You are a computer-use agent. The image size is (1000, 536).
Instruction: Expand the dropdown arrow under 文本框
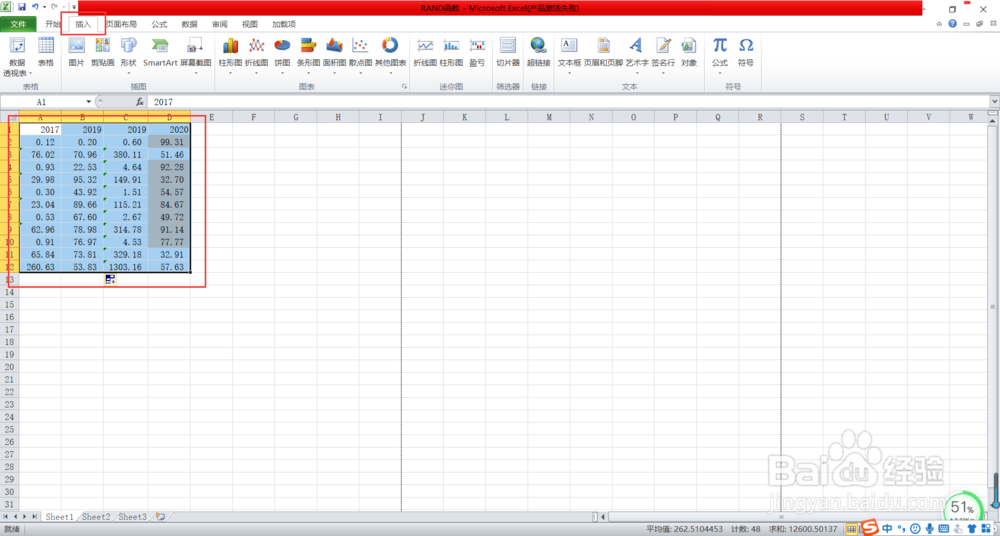point(569,73)
